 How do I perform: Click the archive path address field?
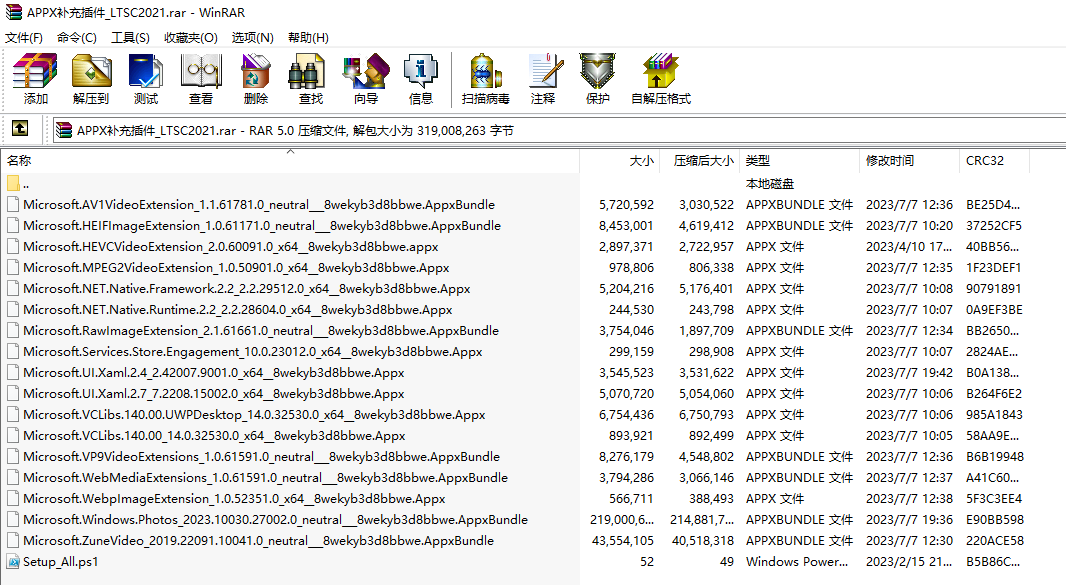pos(559,130)
